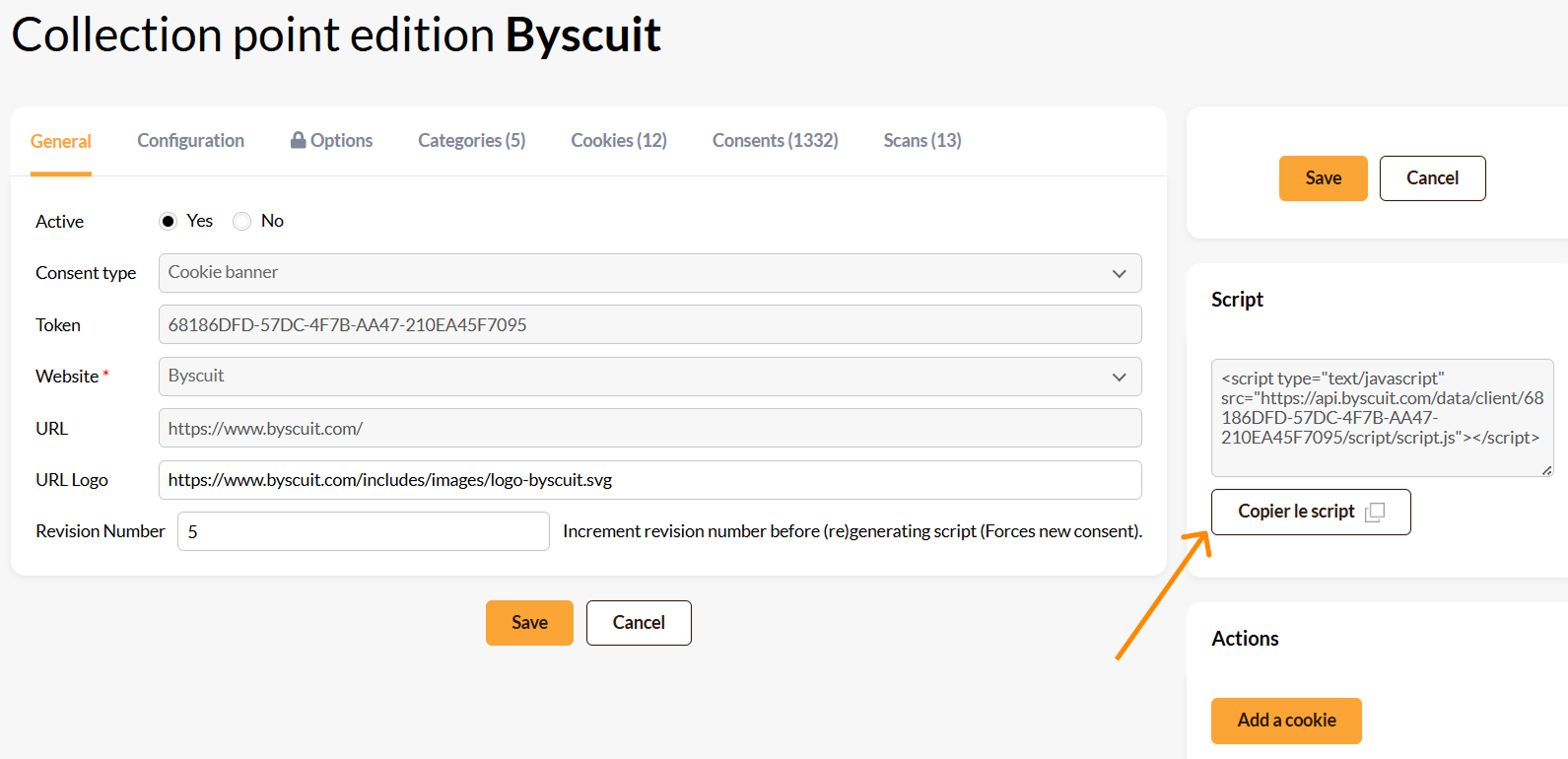Screen dimensions: 1568x759
Task: Click the script code text area
Action: point(1382,418)
